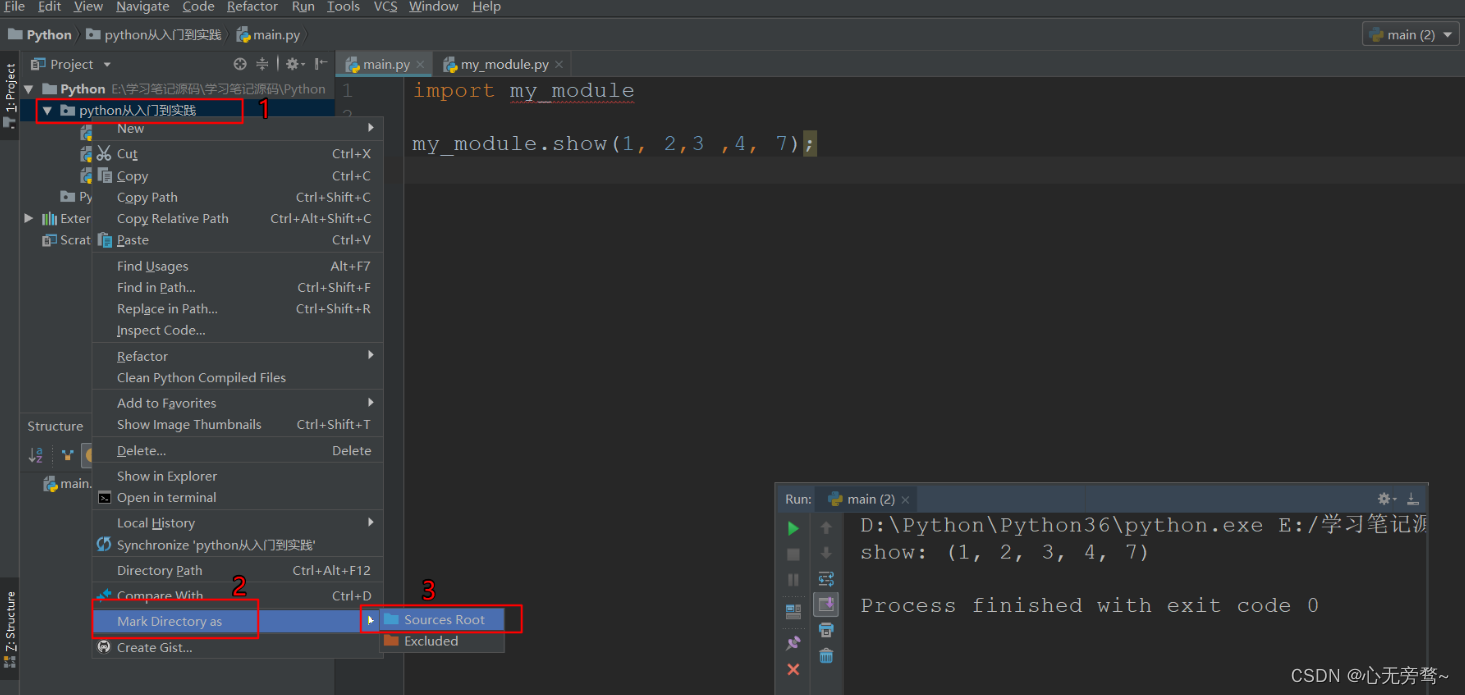Open the main (2) run configuration dropdown
This screenshot has width=1465, height=695.
(1410, 34)
